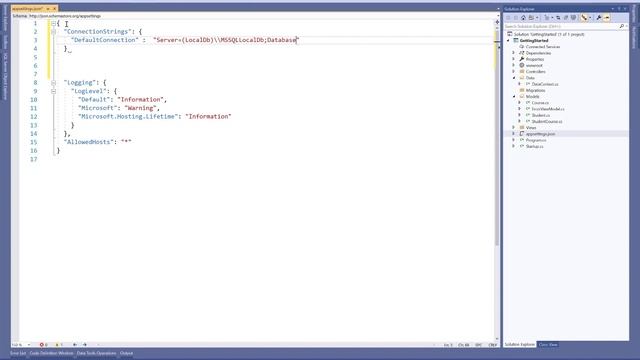Collapse the Data folder arrow
640x360 pixels.
coord(514,78)
